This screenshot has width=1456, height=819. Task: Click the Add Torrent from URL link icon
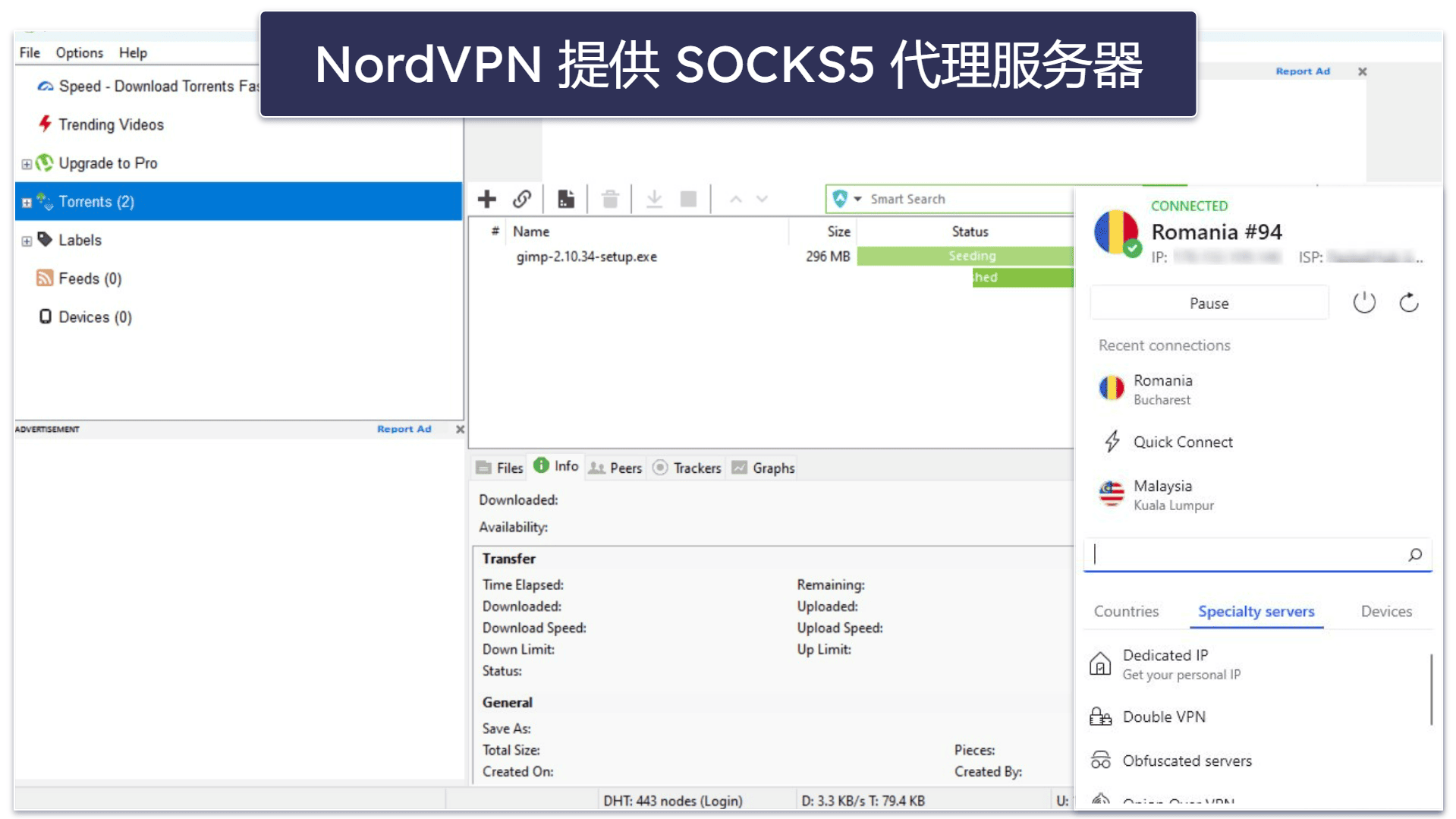pos(522,199)
